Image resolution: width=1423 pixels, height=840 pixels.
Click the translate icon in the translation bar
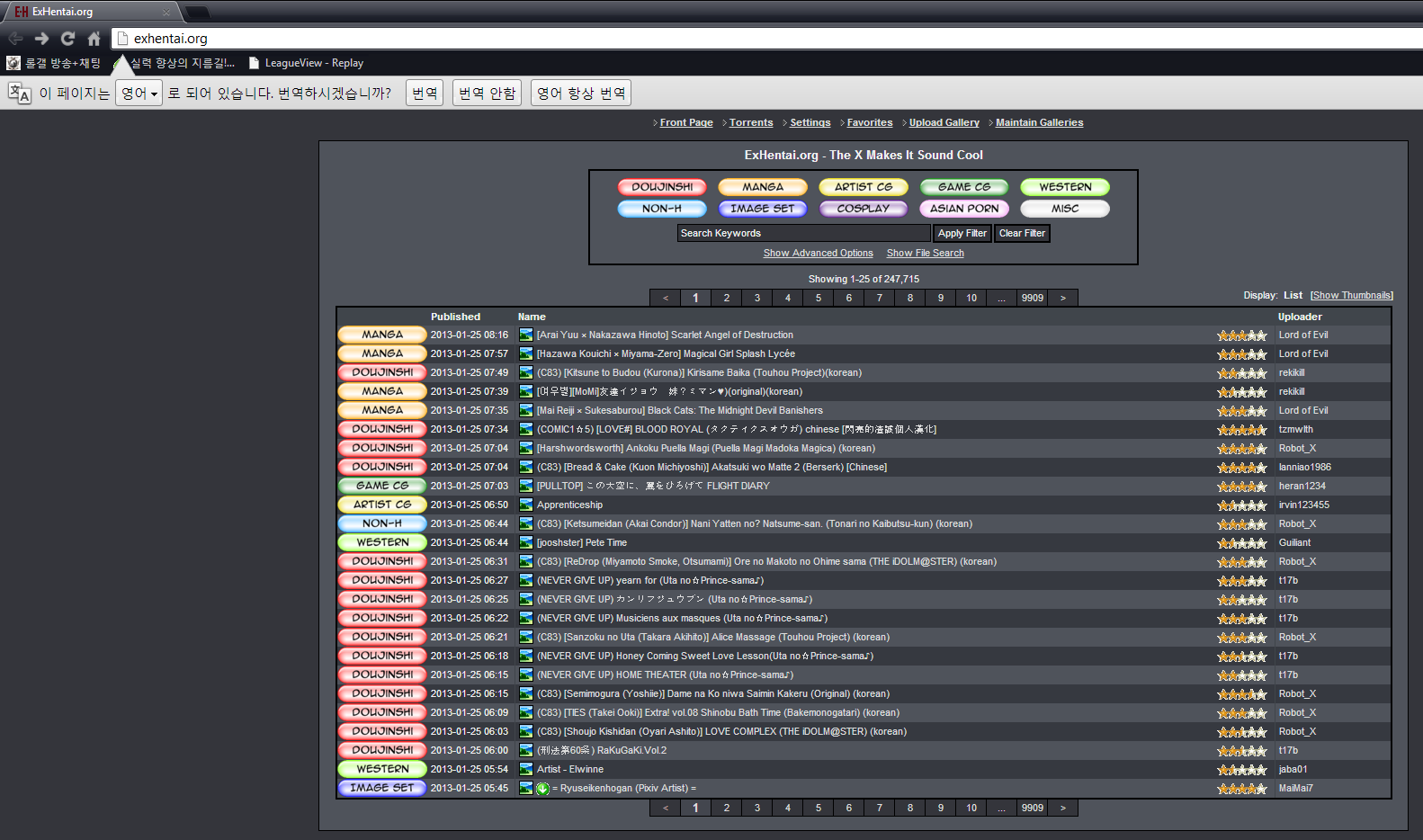coord(19,93)
